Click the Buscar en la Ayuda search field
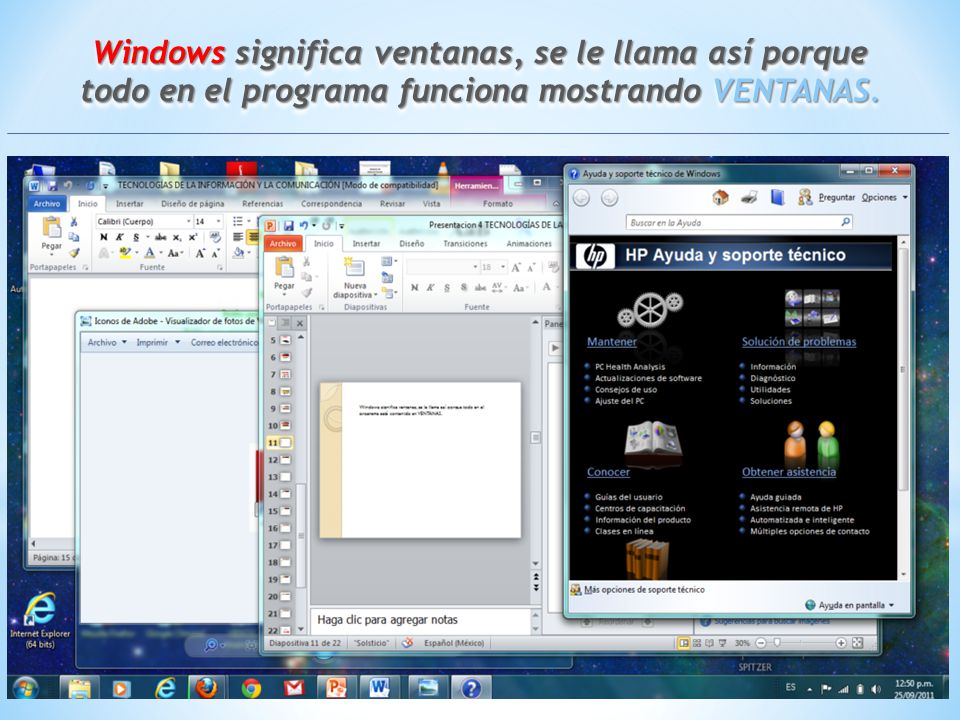 pos(738,222)
